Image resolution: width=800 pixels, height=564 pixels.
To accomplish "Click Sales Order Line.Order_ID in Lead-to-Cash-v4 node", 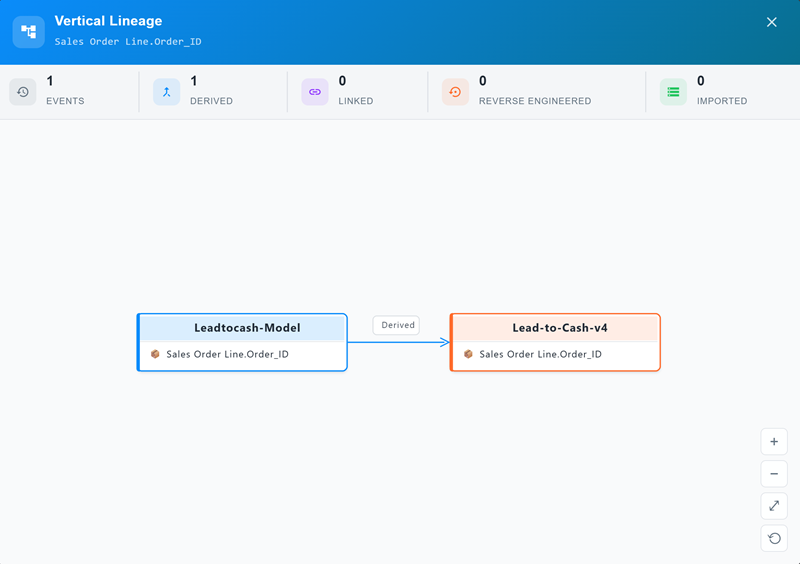I will pyautogui.click(x=540, y=354).
